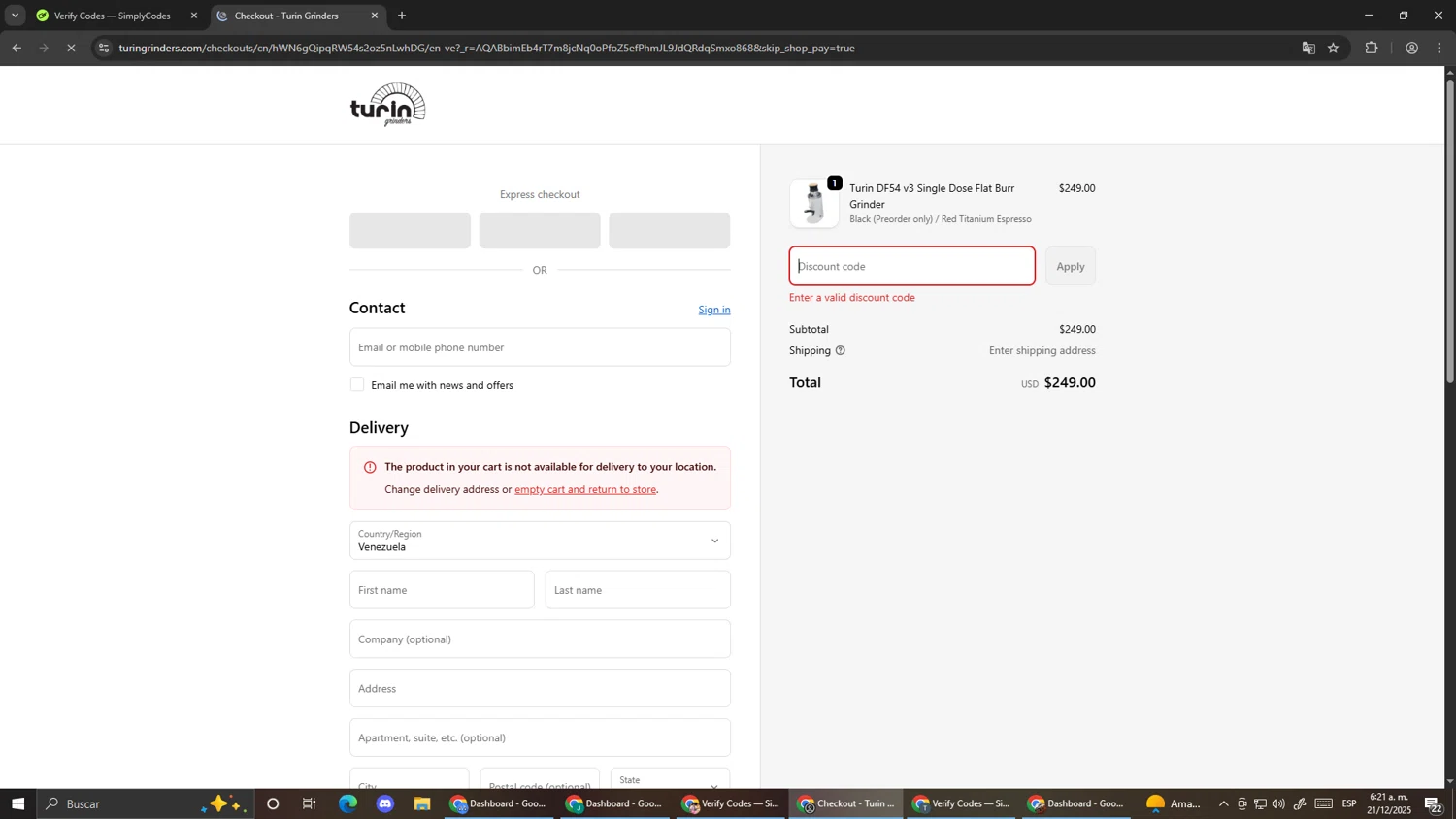Open network icon in system tray
Viewport: 1456px width, 819px height.
[1260, 804]
